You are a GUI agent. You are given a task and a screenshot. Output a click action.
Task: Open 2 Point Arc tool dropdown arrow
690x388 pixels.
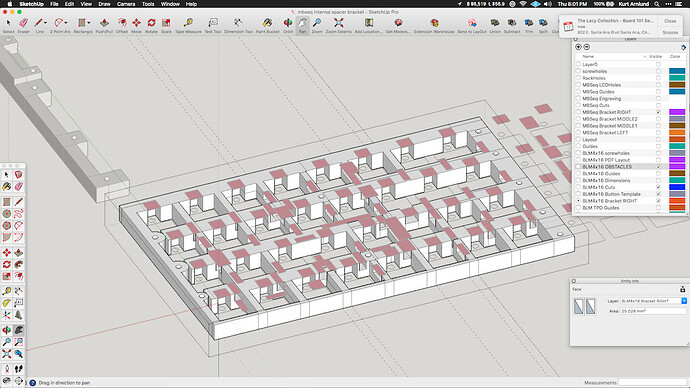pos(66,23)
